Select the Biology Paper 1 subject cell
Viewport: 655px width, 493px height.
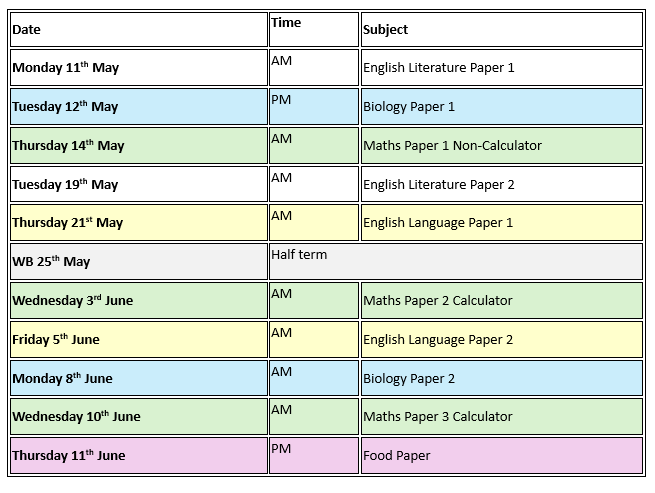500,106
